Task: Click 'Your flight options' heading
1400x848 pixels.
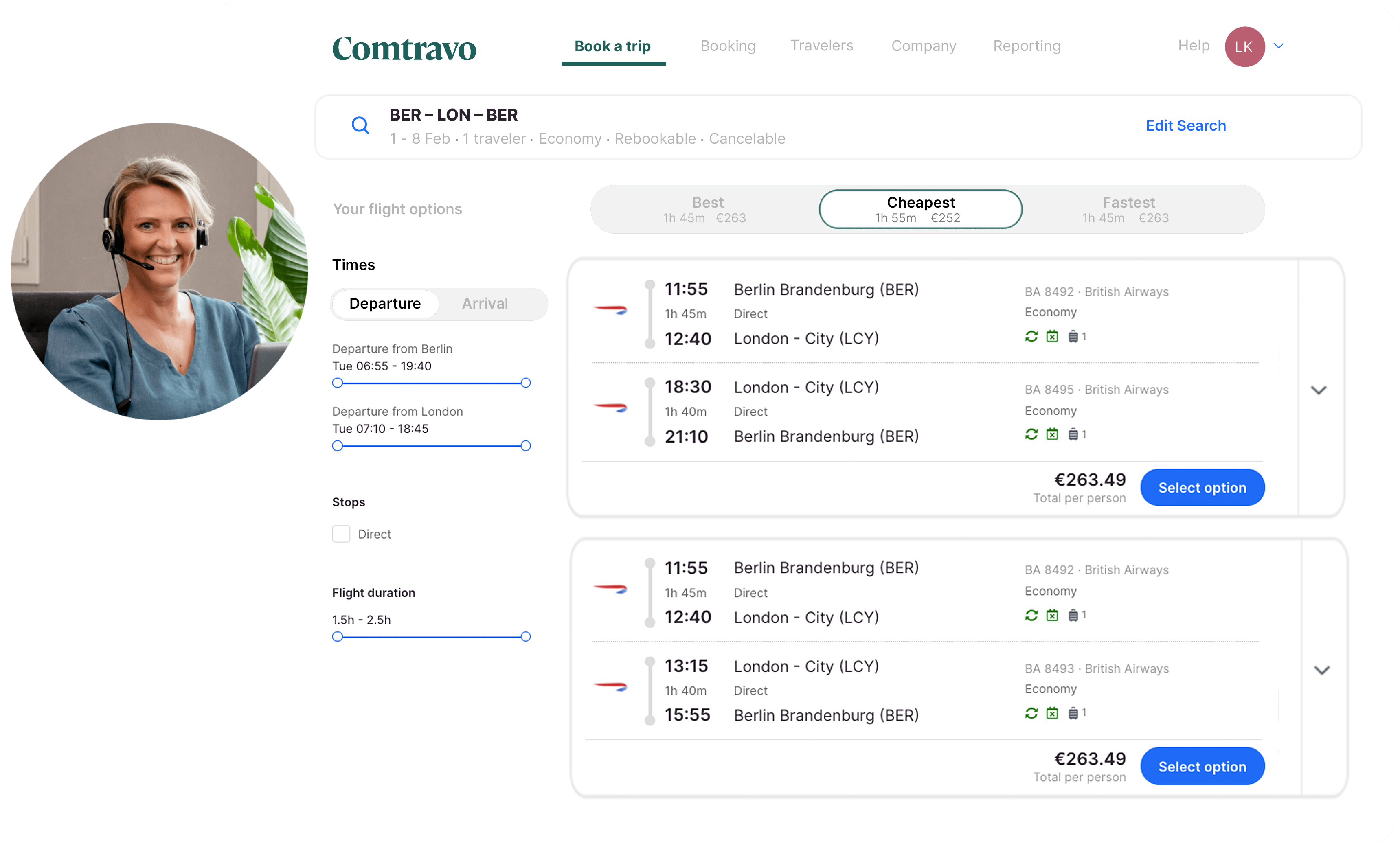Action: tap(397, 210)
